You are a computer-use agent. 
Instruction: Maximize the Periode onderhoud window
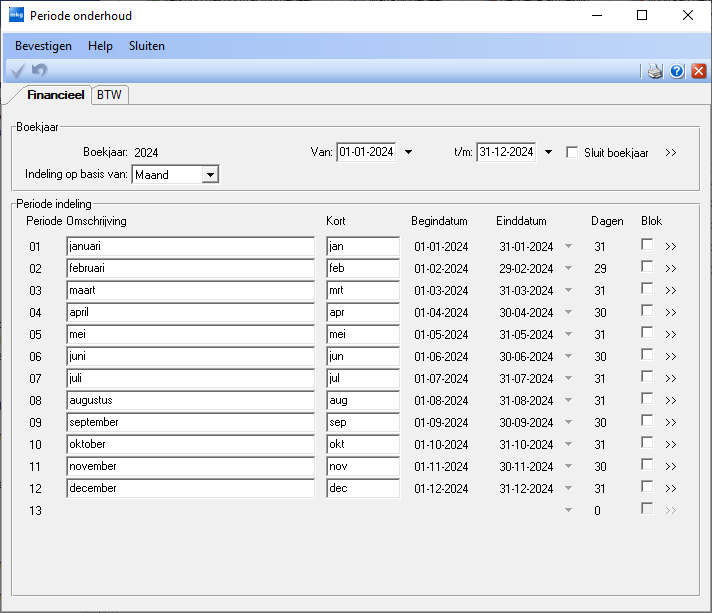coord(642,15)
